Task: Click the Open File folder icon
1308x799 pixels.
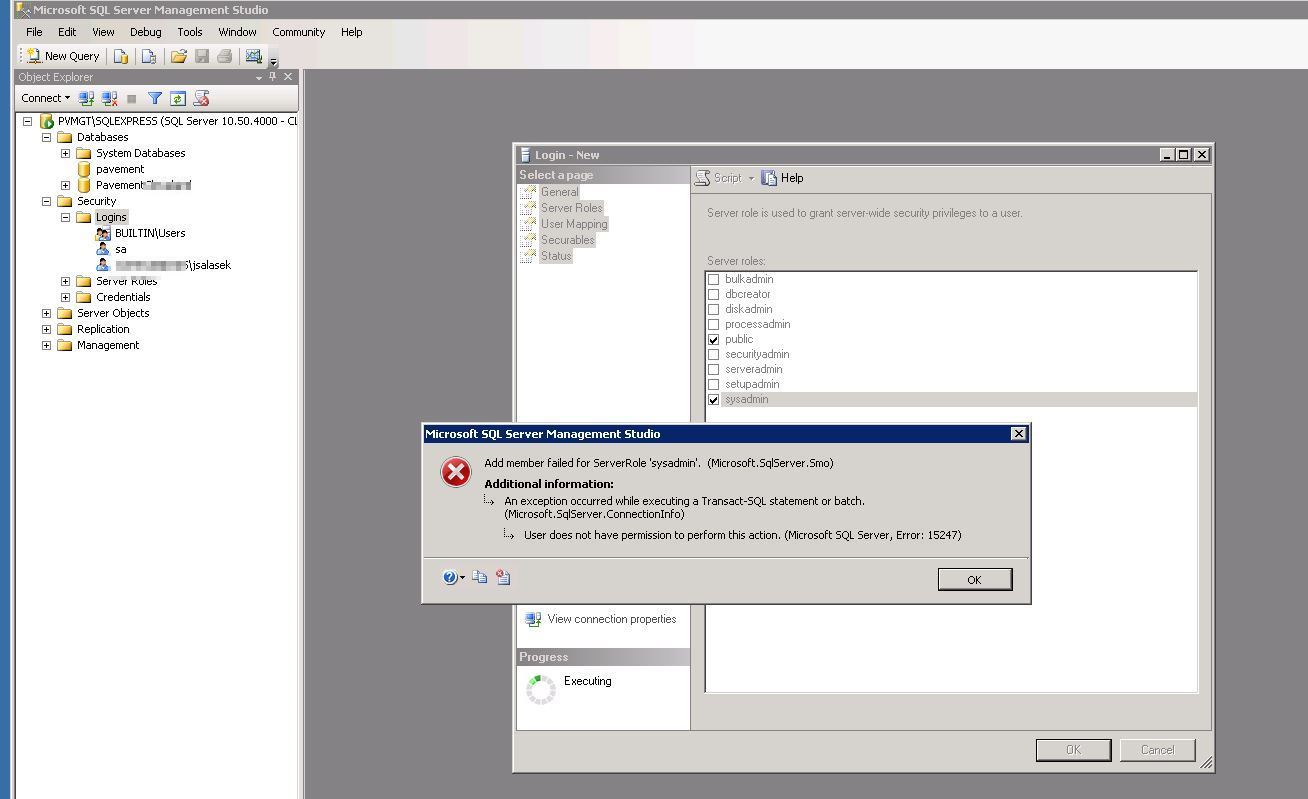Action: [179, 56]
